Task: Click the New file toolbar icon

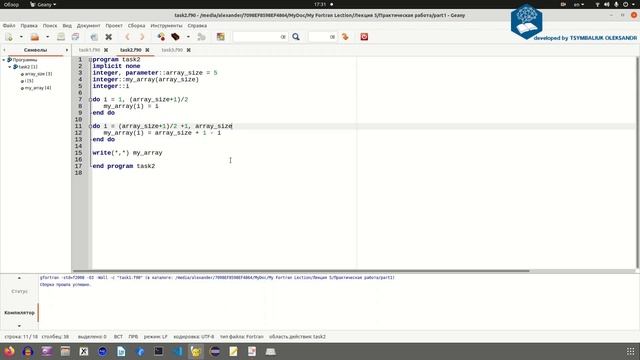Action: point(9,37)
